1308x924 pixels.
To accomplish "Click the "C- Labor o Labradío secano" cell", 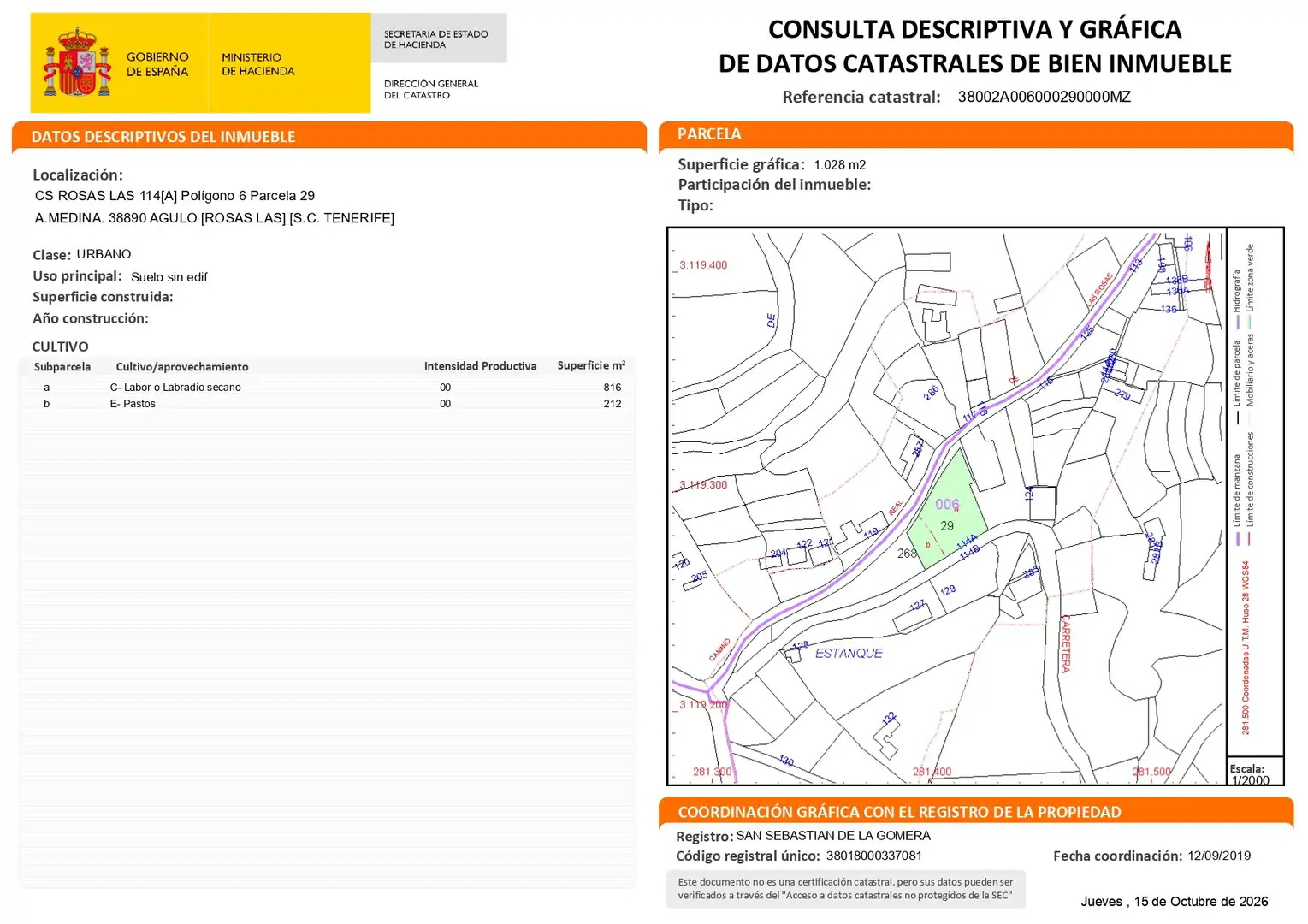I will click(175, 388).
